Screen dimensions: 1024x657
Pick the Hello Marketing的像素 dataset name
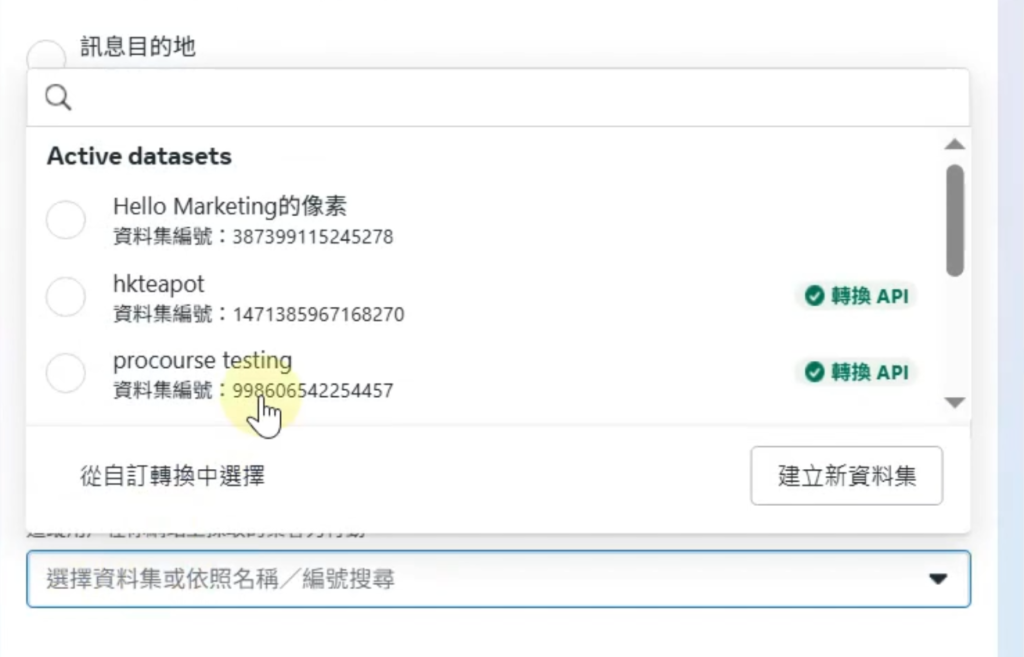click(230, 206)
